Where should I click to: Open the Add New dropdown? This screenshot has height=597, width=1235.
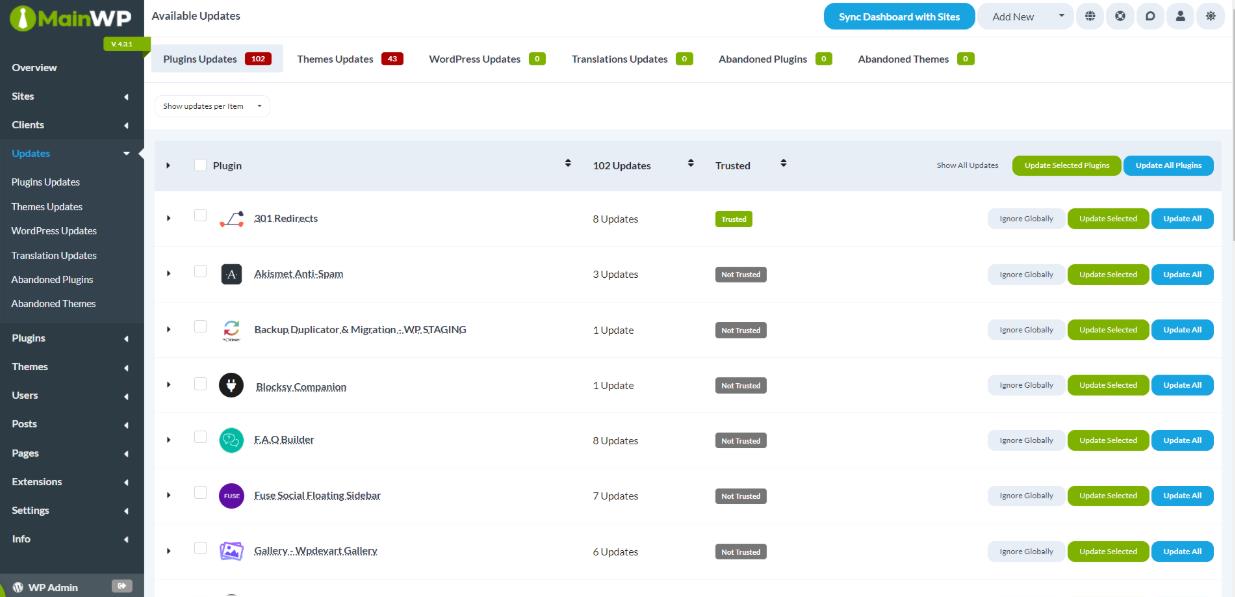coord(1026,16)
